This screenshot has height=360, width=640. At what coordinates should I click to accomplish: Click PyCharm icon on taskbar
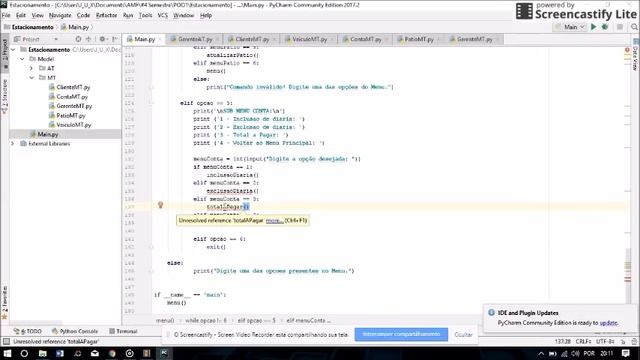tap(164, 353)
